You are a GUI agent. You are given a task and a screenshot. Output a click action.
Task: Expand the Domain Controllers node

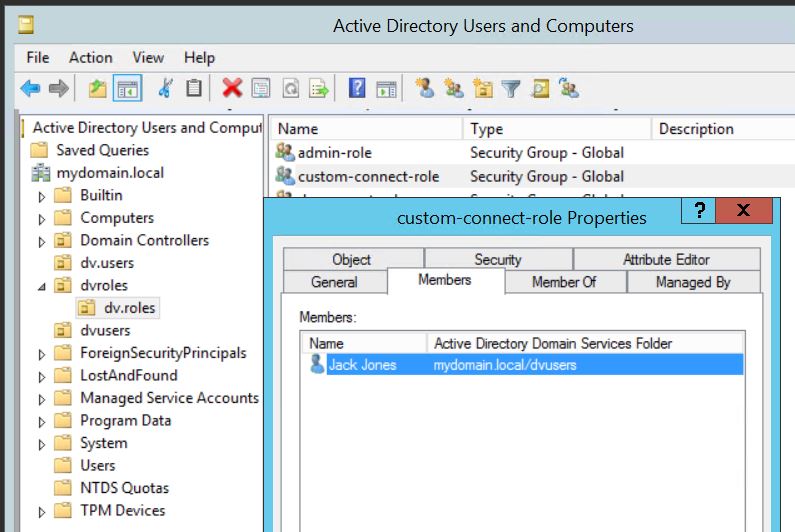point(42,241)
